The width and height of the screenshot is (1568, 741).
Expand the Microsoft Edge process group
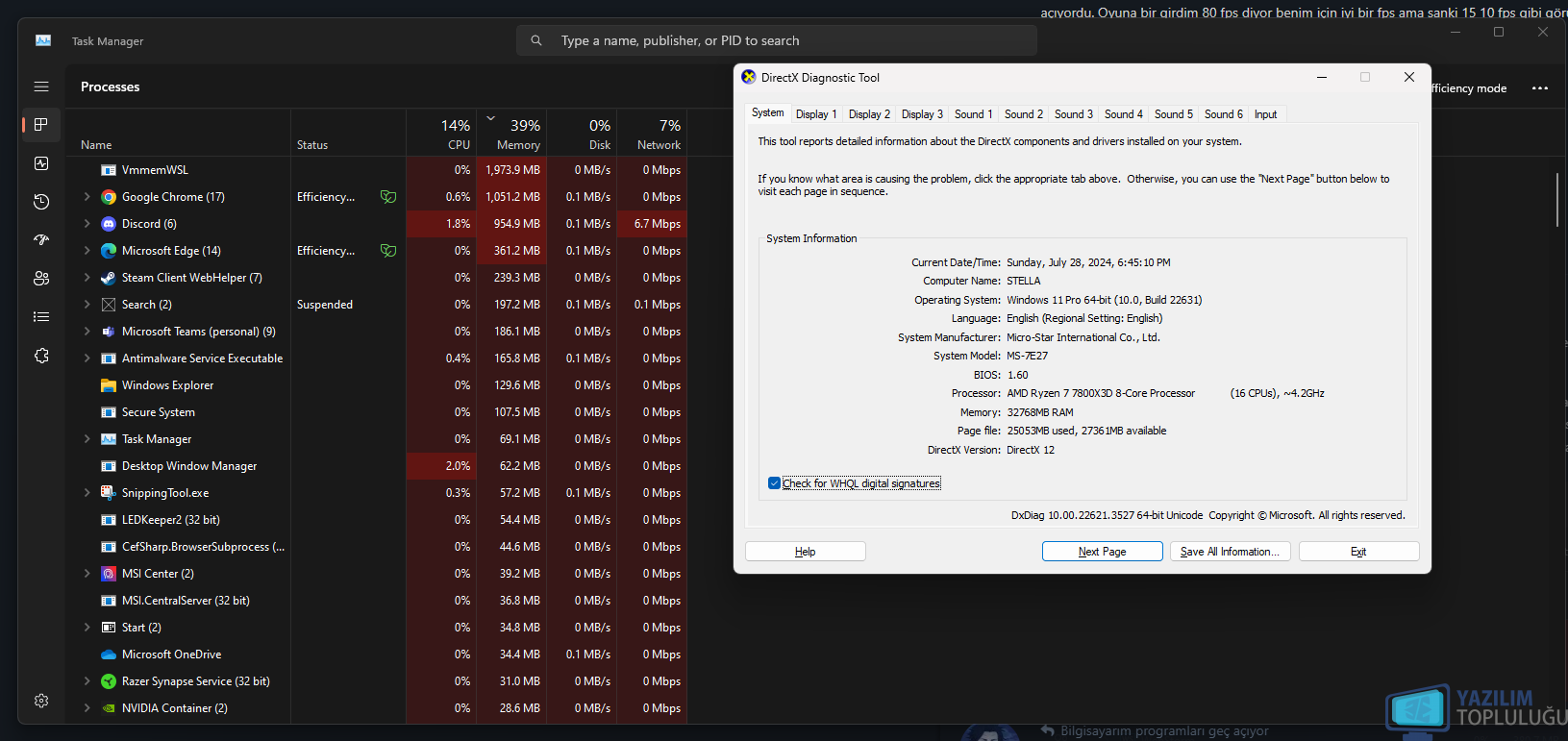[x=87, y=251]
